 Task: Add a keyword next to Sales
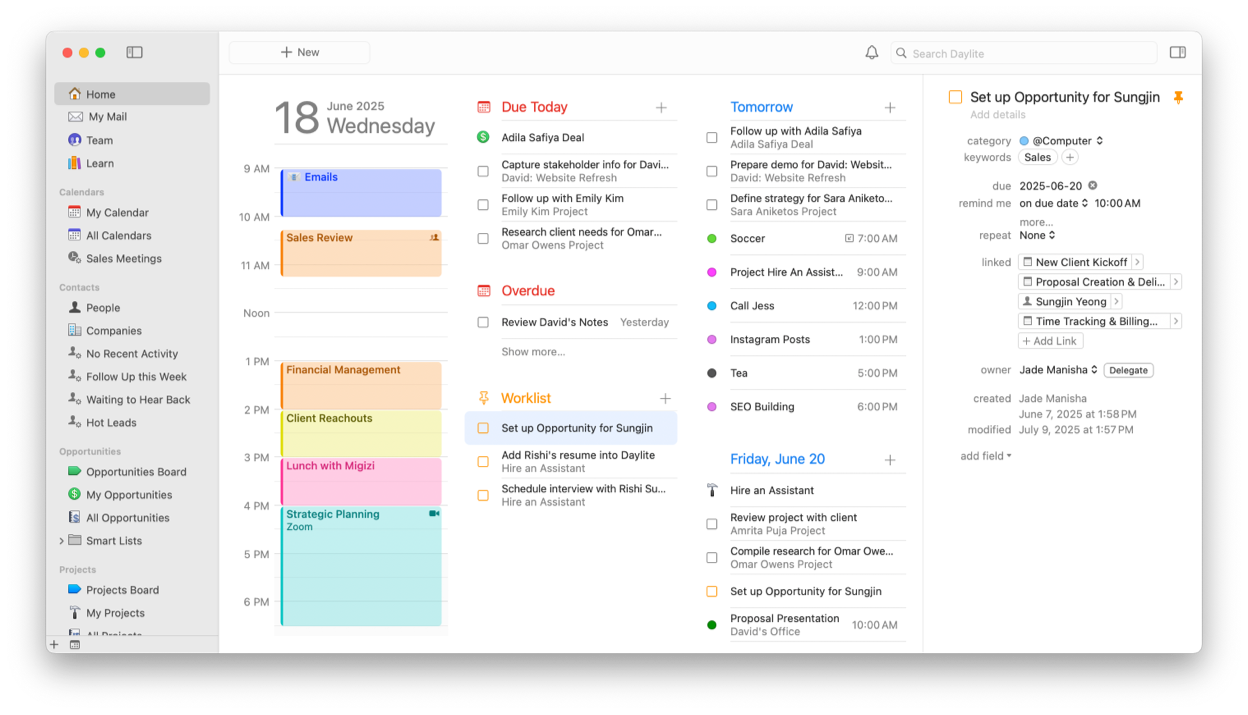1070,158
